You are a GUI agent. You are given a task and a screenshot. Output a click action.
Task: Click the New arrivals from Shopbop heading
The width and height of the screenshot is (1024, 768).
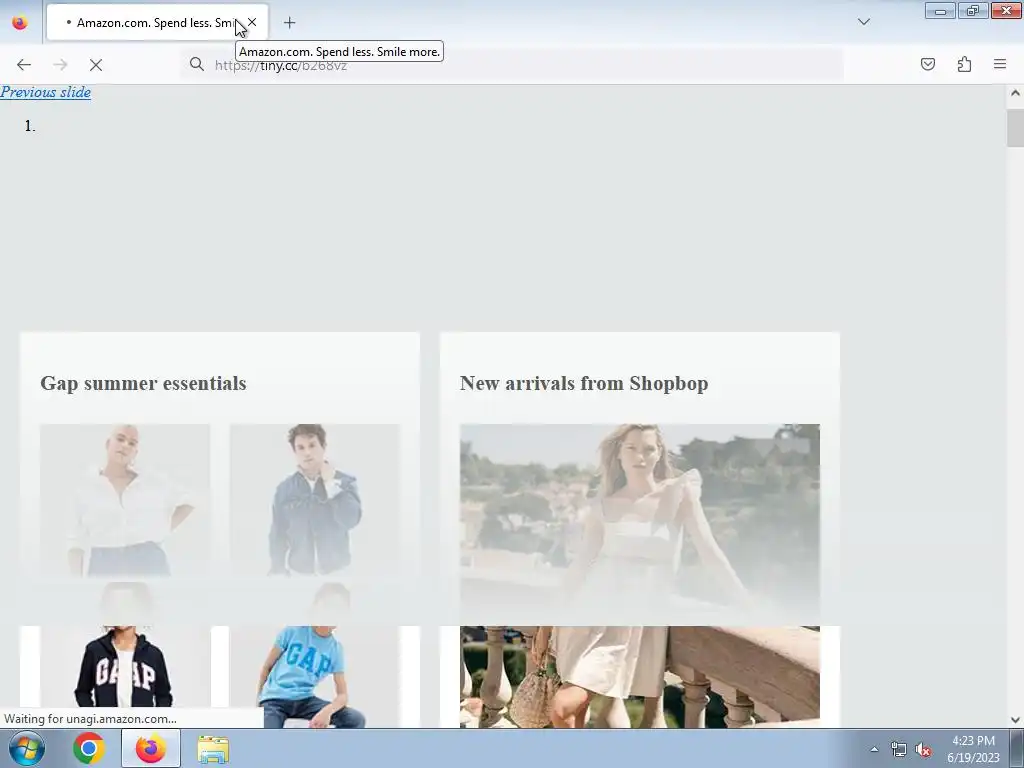coord(584,383)
